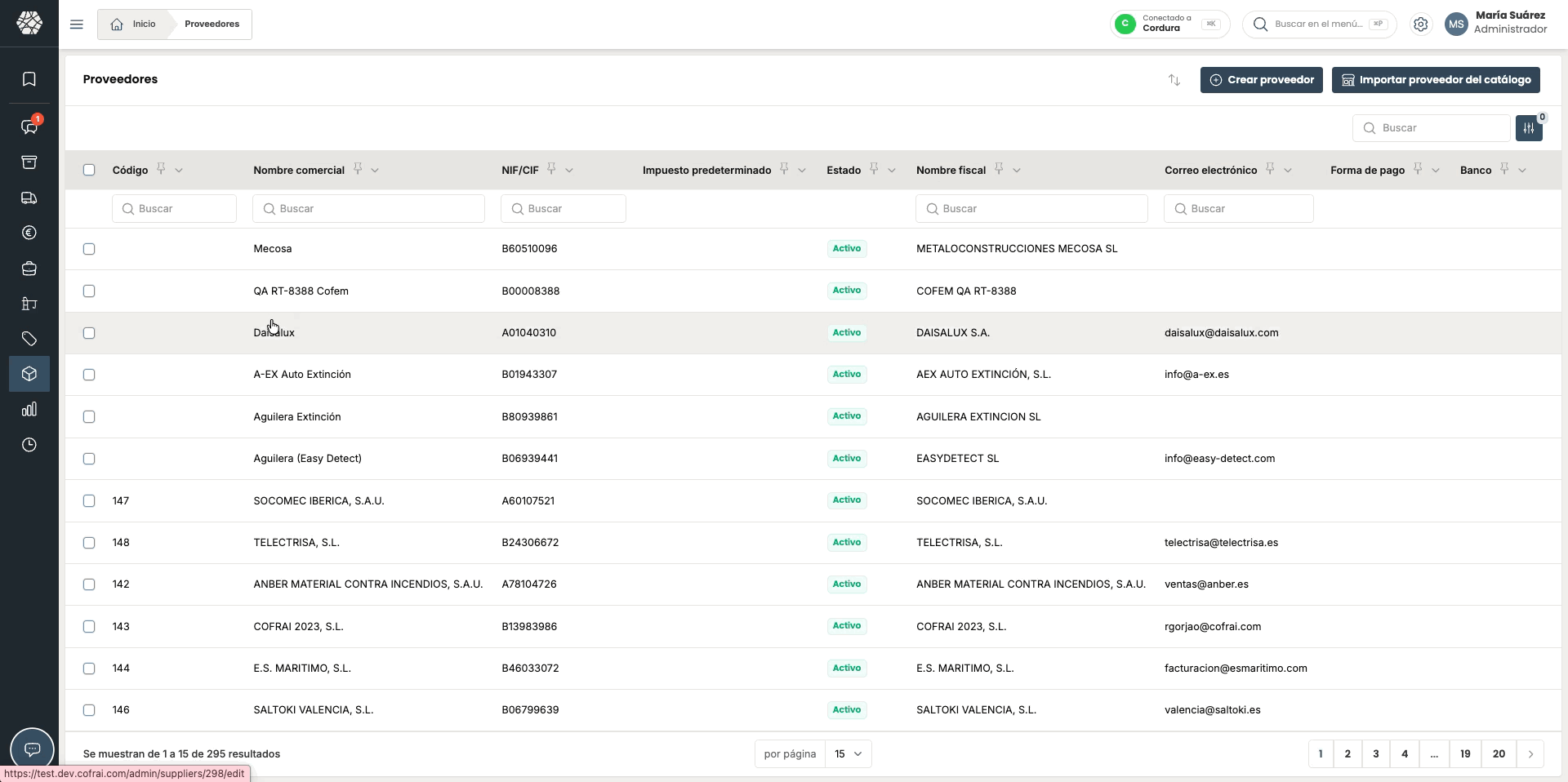
Task: Check the Mecosa row checkbox
Action: 89,249
